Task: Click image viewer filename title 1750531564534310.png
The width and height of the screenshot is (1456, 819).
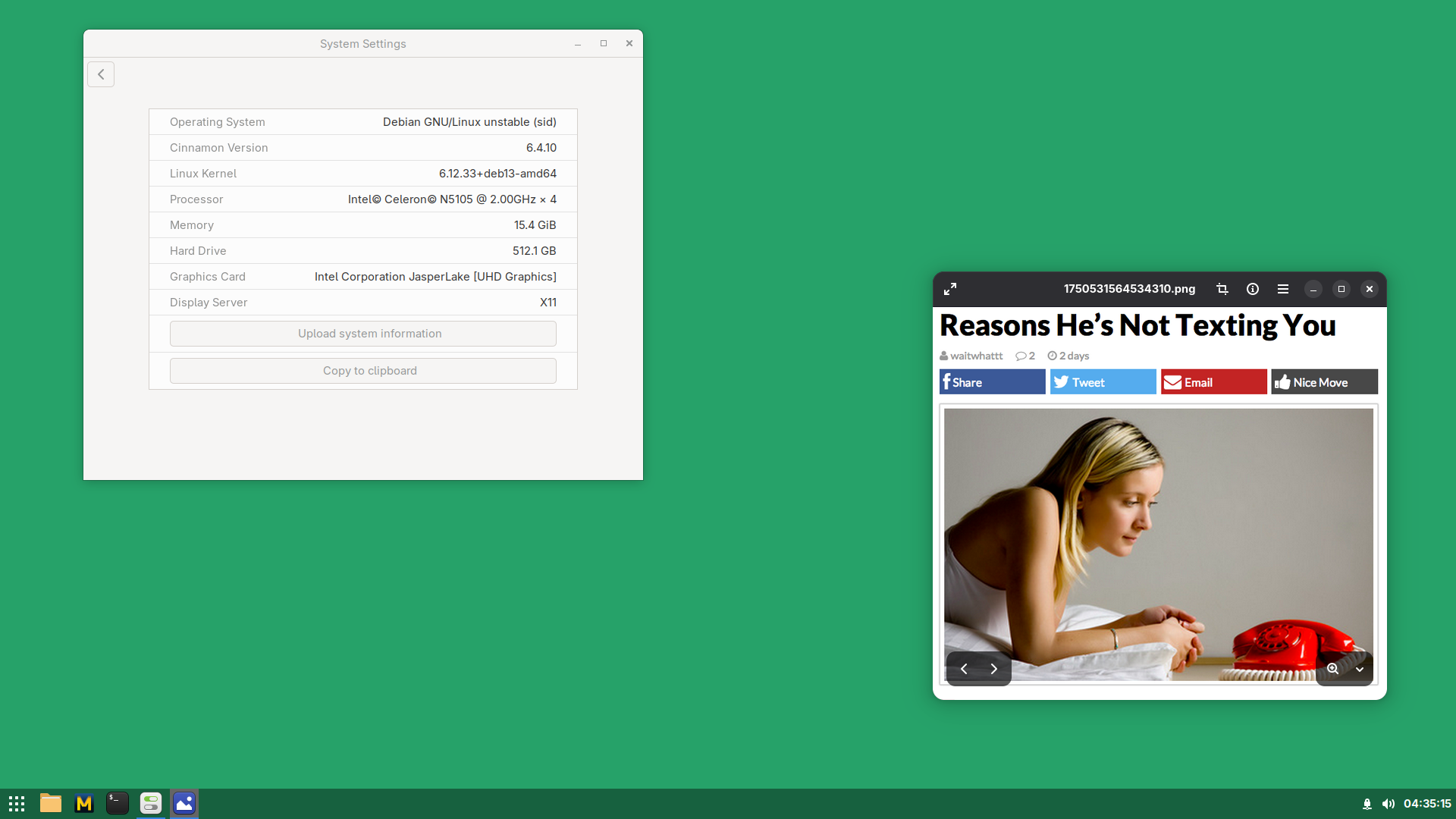Action: [x=1129, y=289]
